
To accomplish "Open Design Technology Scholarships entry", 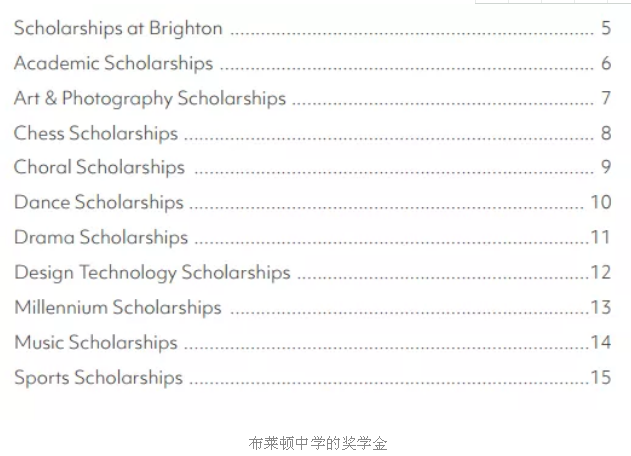I will (152, 272).
